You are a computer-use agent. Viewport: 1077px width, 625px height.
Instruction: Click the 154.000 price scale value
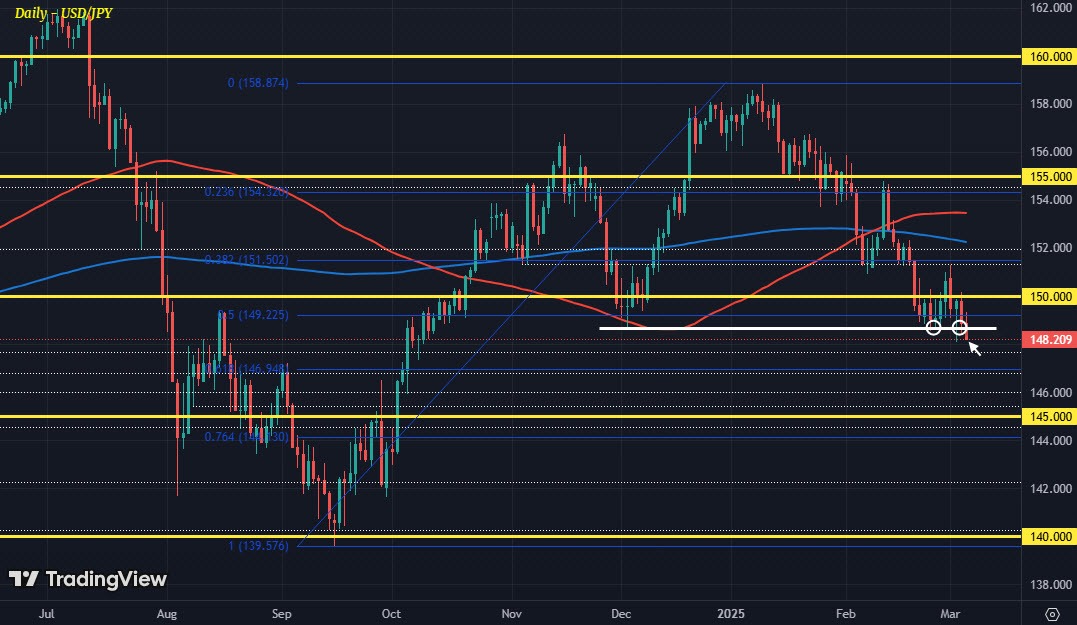pos(1051,200)
